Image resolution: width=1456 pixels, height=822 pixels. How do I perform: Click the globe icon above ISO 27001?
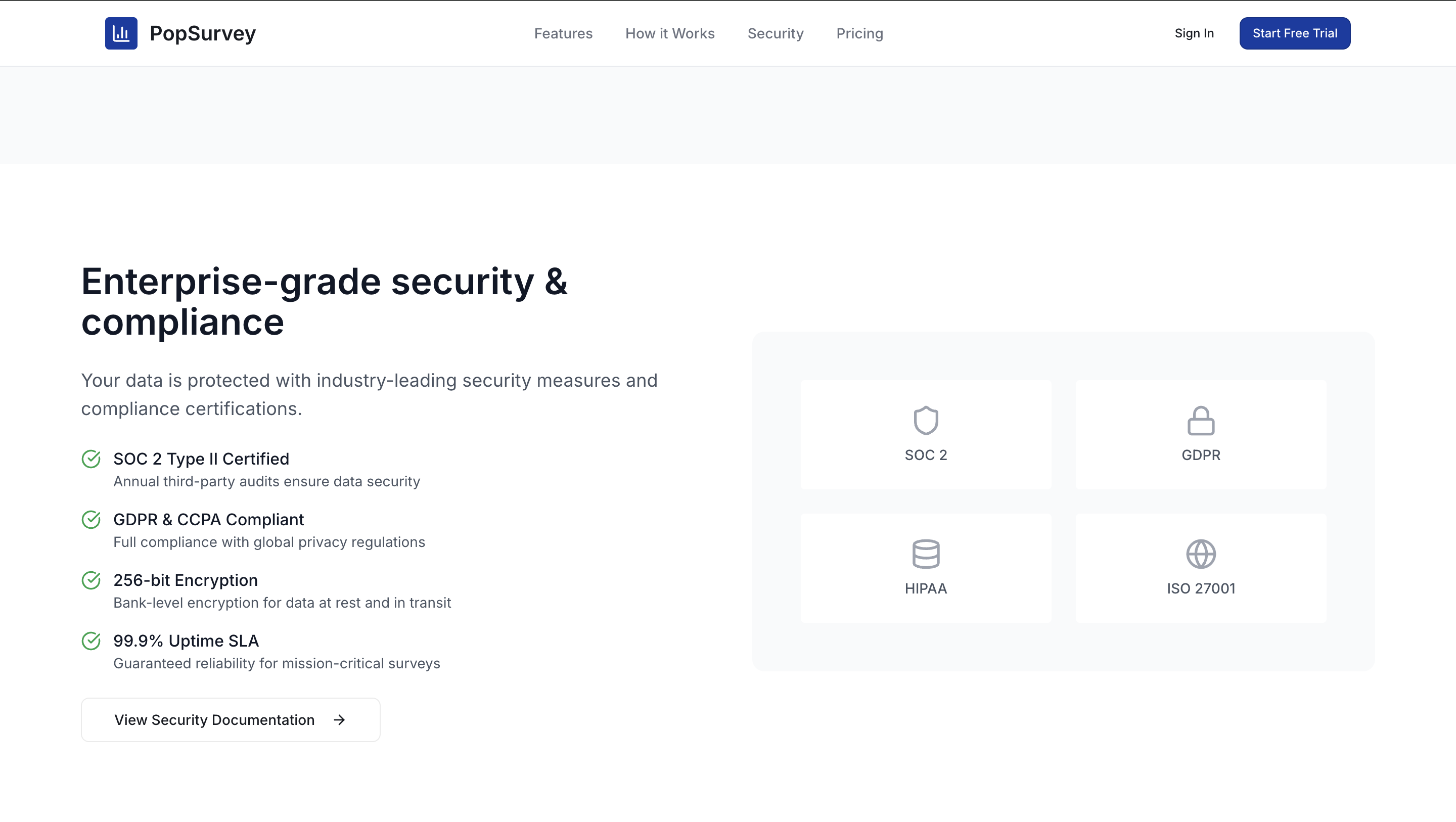coord(1201,554)
